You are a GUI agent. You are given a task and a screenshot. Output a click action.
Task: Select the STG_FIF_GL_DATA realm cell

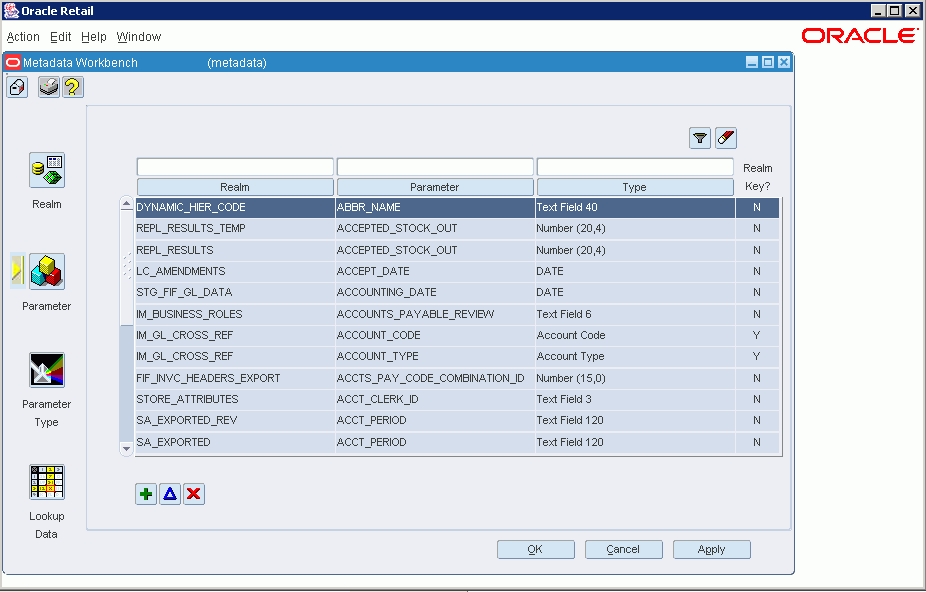(x=235, y=292)
